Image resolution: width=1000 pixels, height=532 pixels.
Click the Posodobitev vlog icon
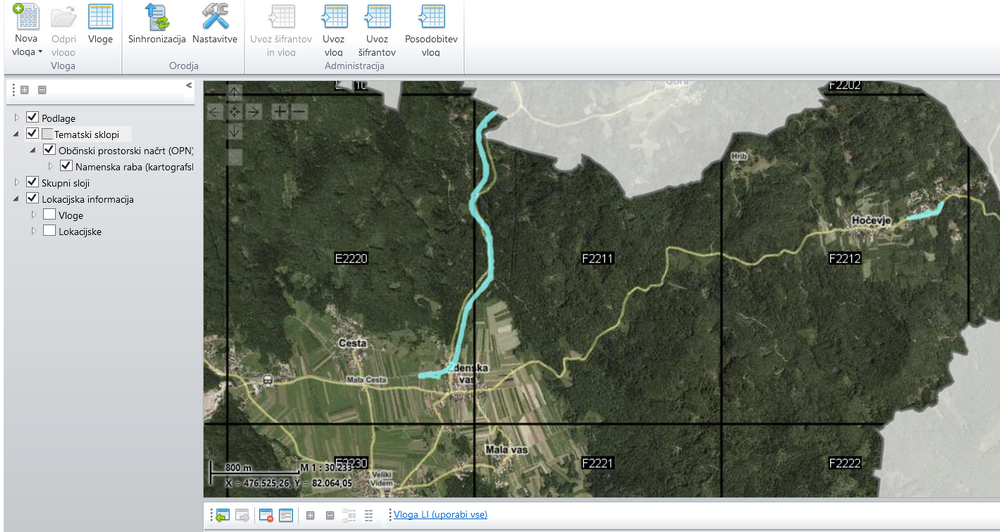[431, 17]
